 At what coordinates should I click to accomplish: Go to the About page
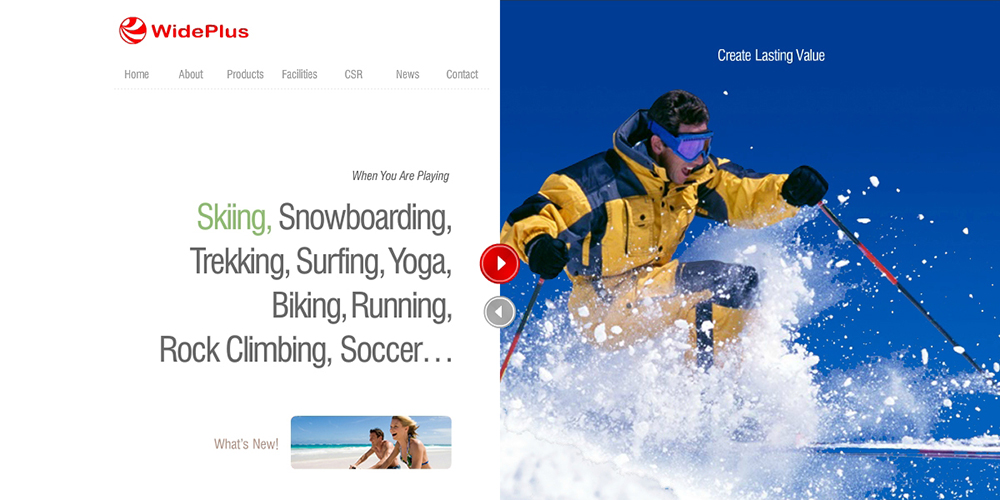coord(191,74)
